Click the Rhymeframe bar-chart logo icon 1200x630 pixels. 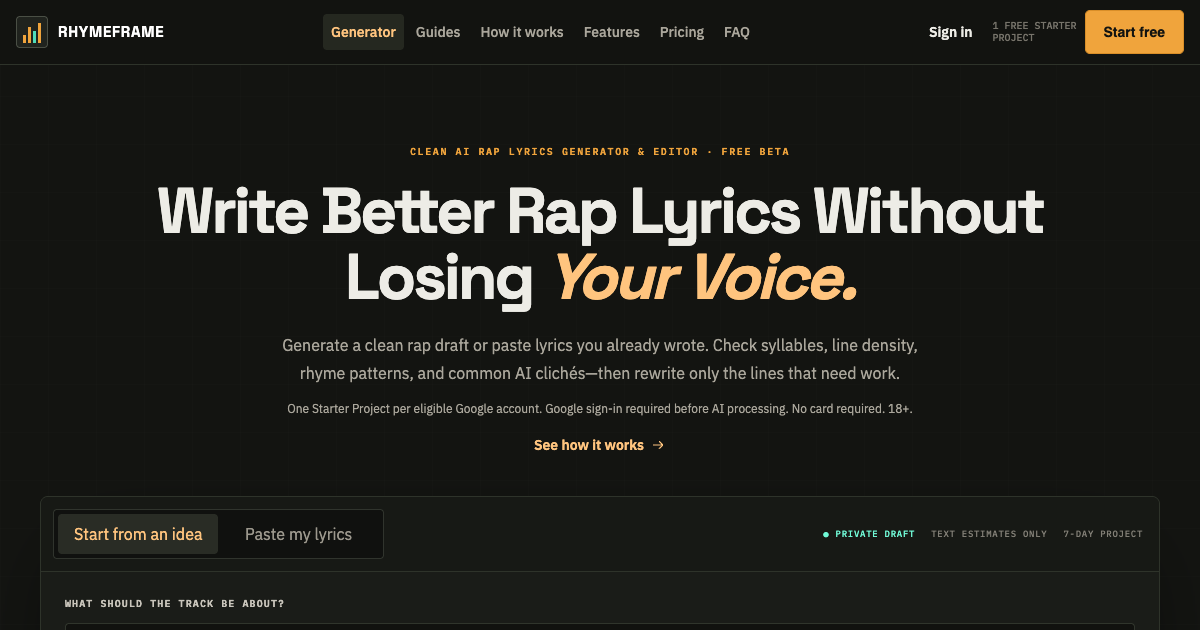(32, 32)
